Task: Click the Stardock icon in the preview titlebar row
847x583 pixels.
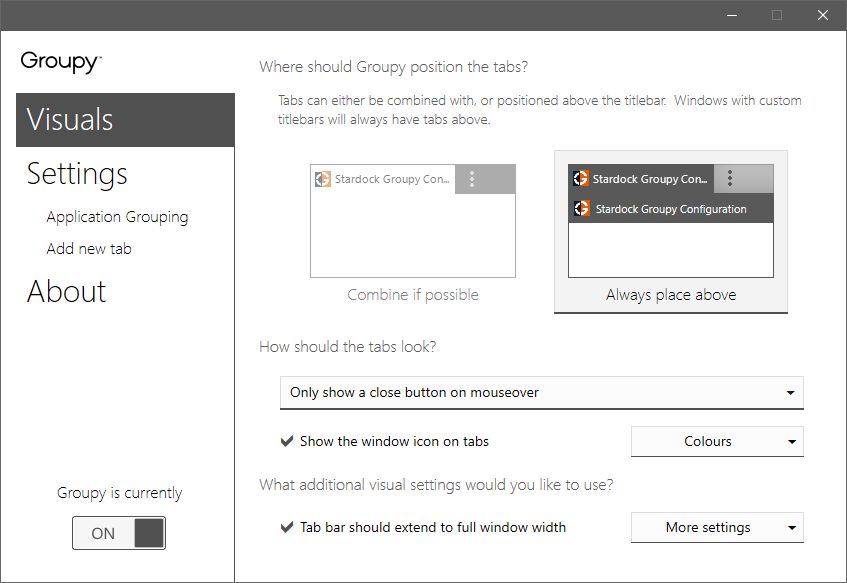Action: (582, 209)
